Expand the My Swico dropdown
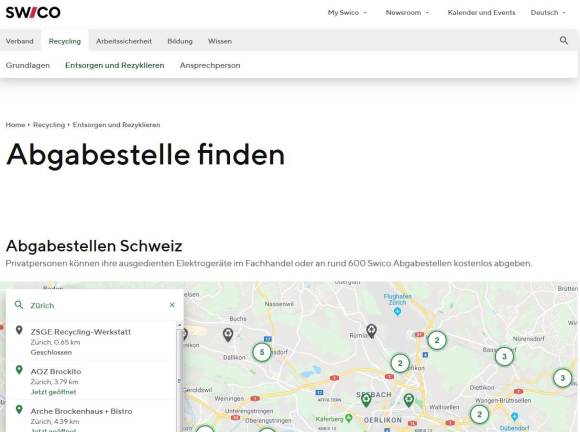This screenshot has width=580, height=432. tap(347, 13)
